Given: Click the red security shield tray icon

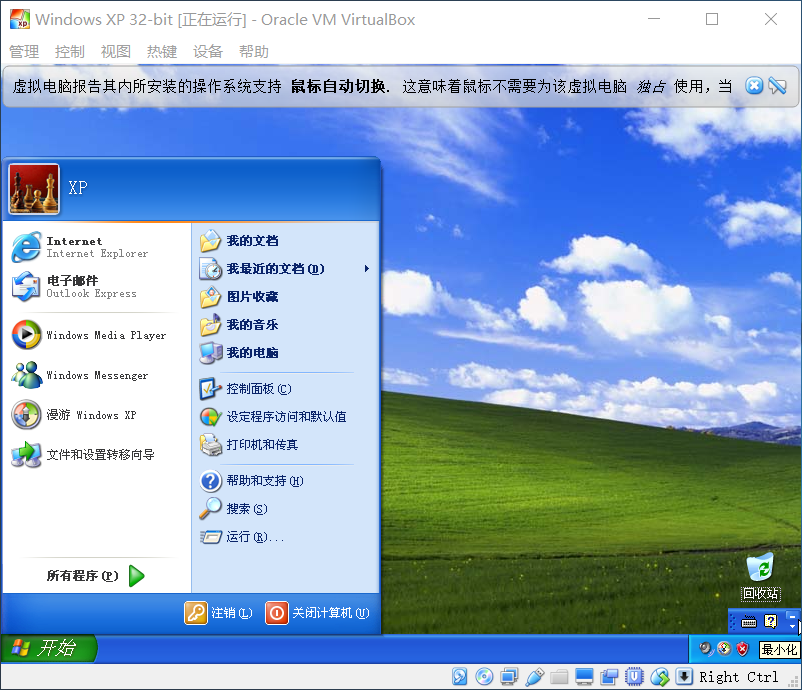Looking at the screenshot, I should pos(742,649).
